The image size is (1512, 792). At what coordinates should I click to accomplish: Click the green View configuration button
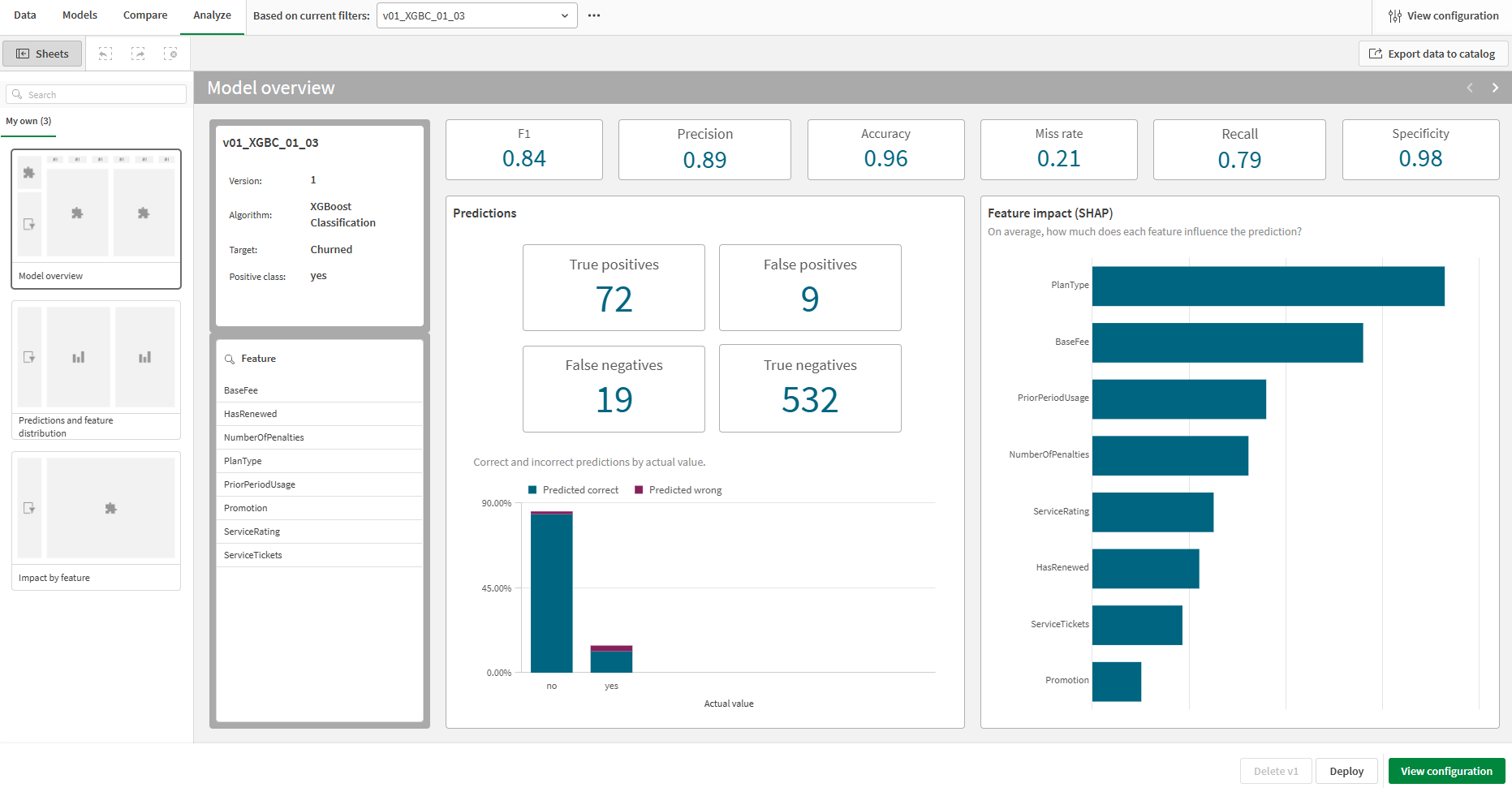point(1447,770)
